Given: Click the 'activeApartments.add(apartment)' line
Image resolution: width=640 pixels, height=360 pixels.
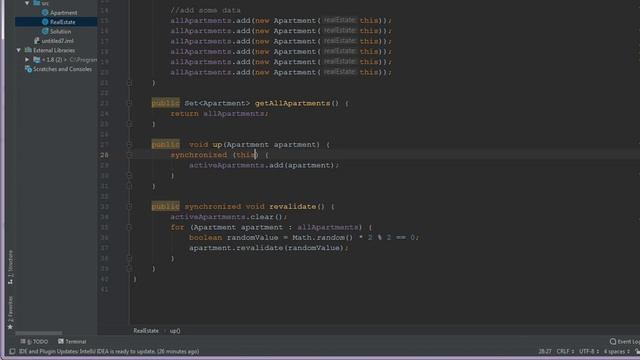Looking at the screenshot, I should [x=264, y=165].
